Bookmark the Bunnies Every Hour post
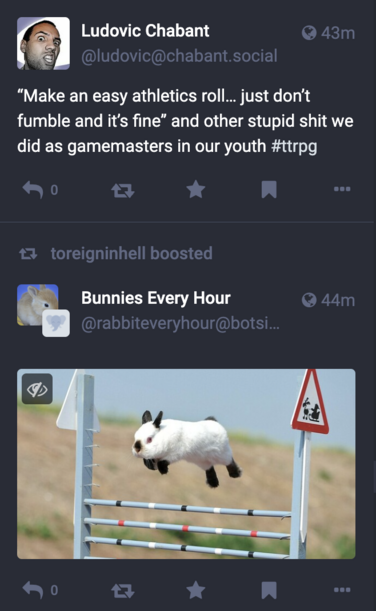 269,590
